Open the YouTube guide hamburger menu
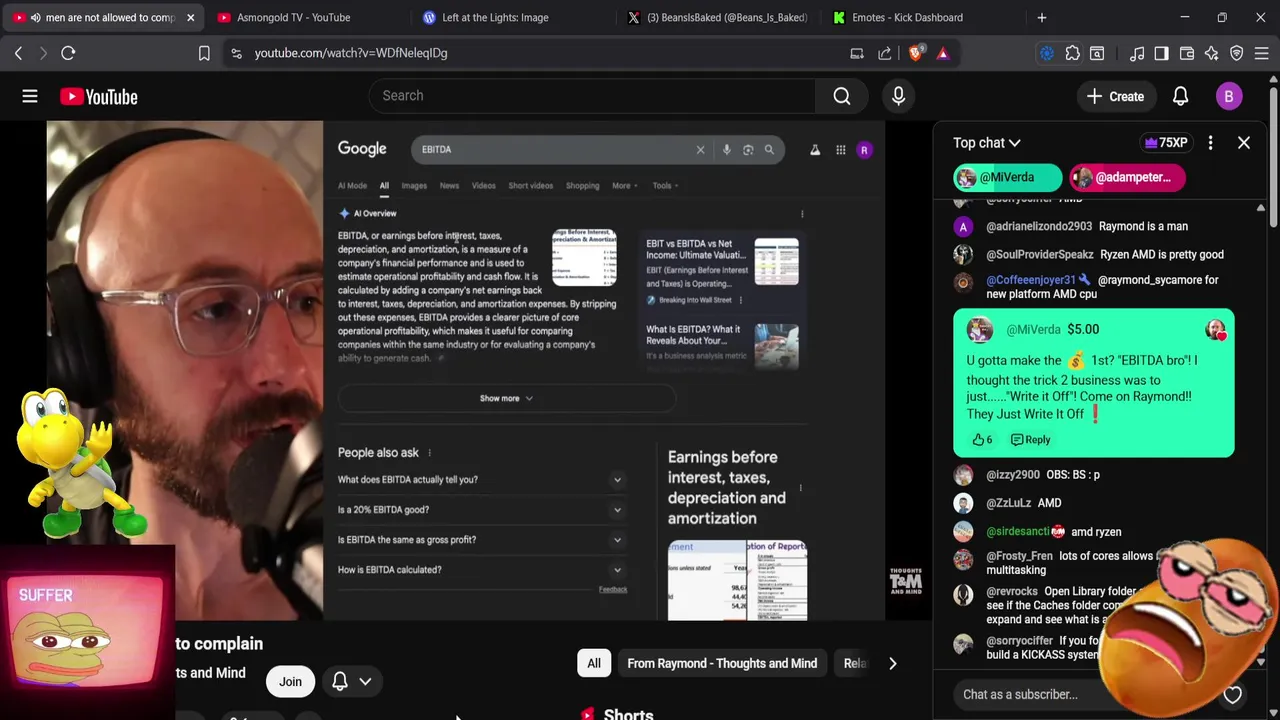Viewport: 1280px width, 720px height. pos(30,96)
